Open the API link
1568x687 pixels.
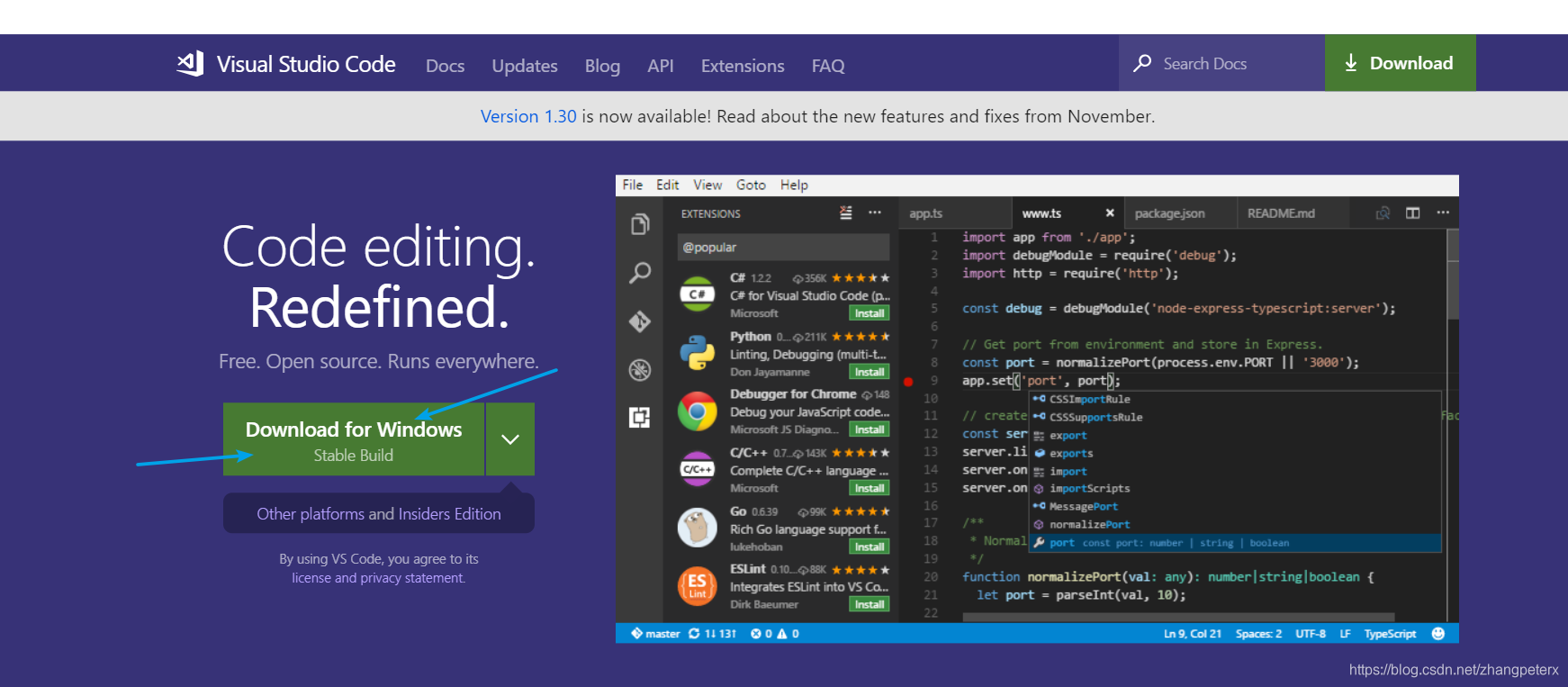click(661, 66)
